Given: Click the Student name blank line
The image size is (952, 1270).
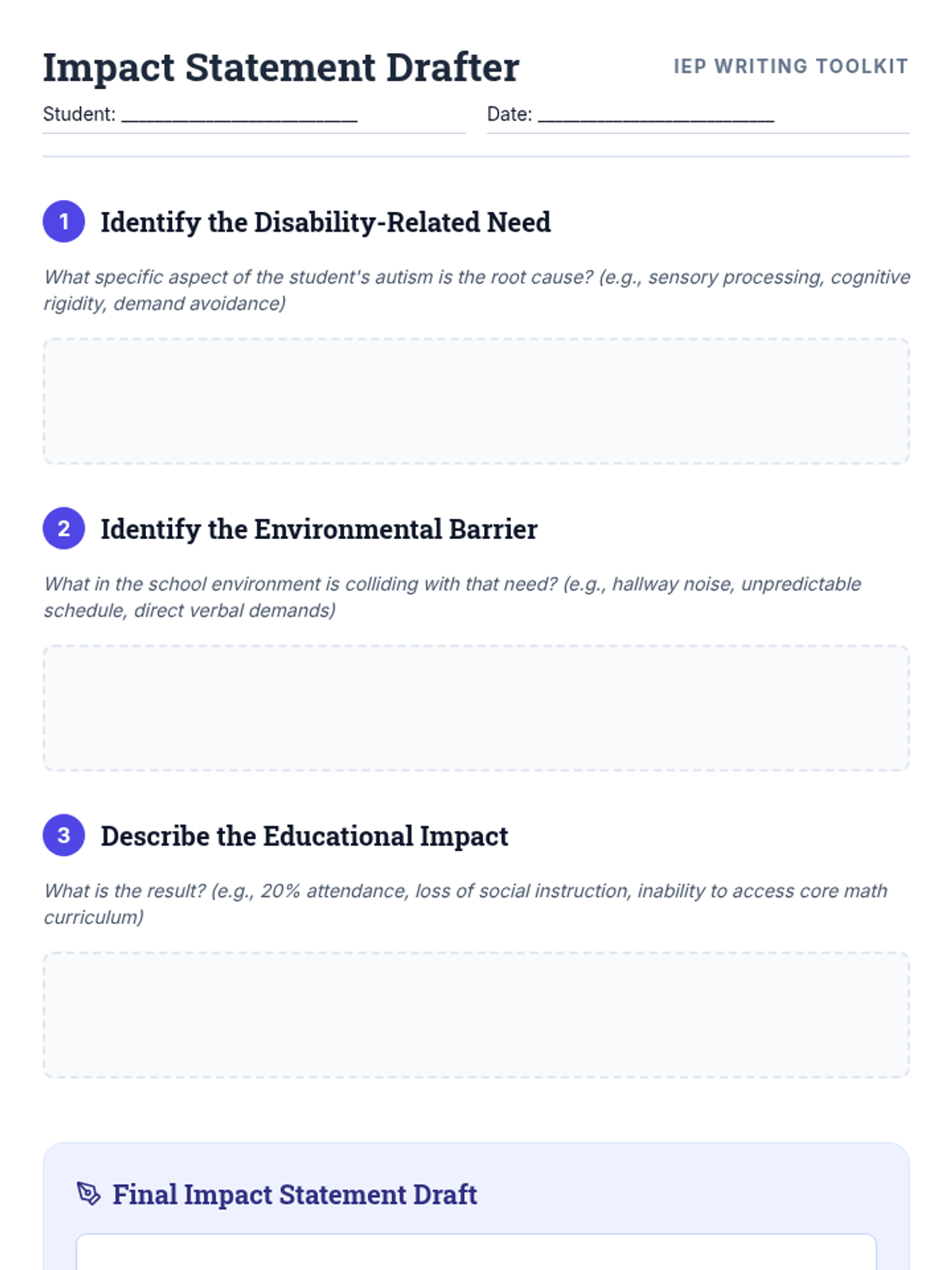Looking at the screenshot, I should [240, 115].
